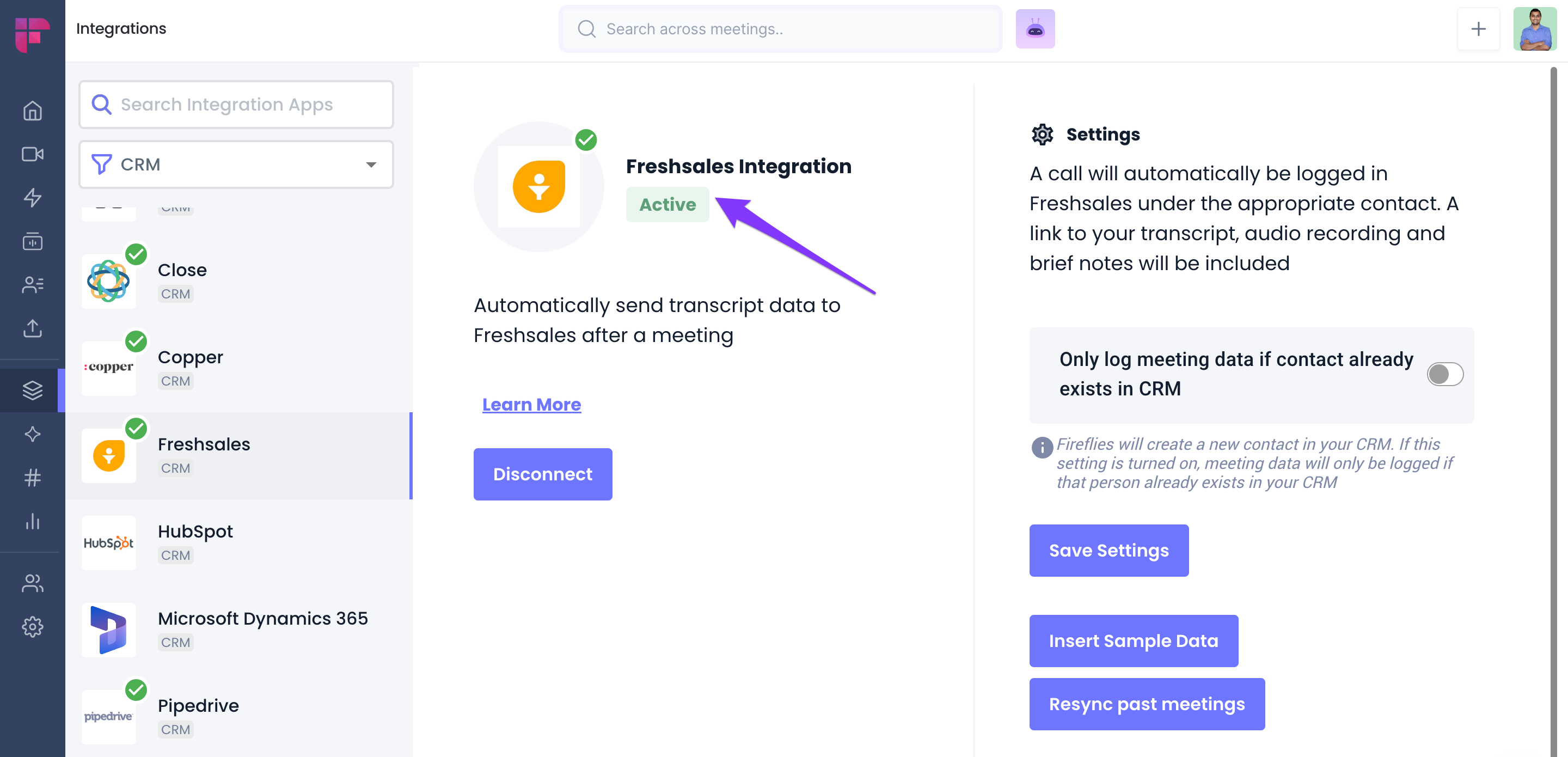Open the Learn More link
Viewport: 1568px width, 757px height.
pyautogui.click(x=531, y=405)
